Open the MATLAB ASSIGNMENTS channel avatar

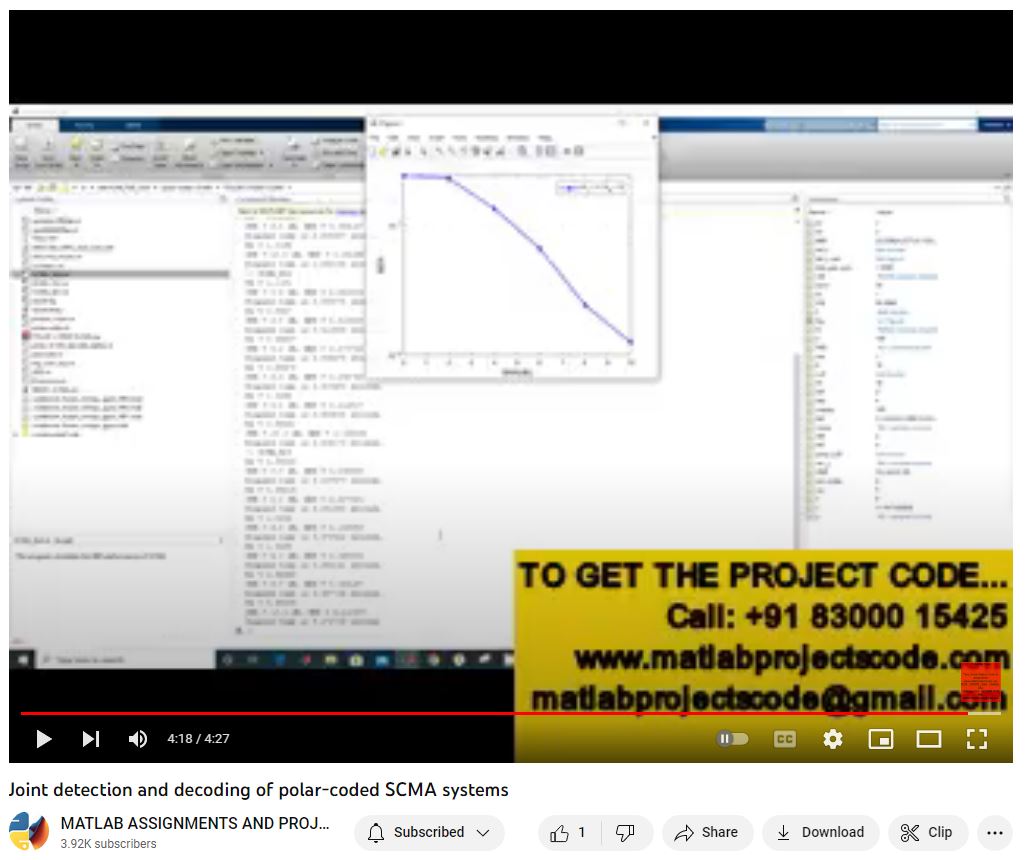point(29,832)
